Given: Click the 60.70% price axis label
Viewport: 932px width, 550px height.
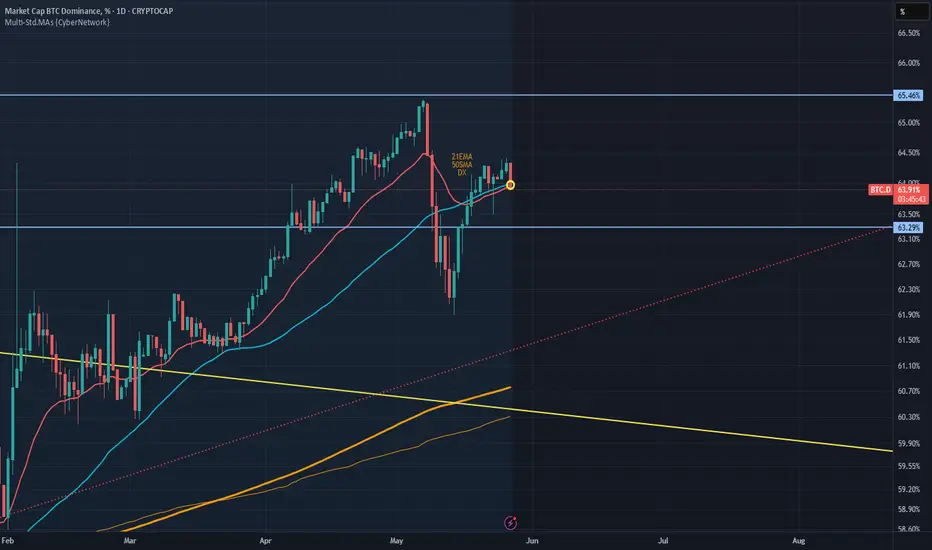Looking at the screenshot, I should tap(909, 391).
